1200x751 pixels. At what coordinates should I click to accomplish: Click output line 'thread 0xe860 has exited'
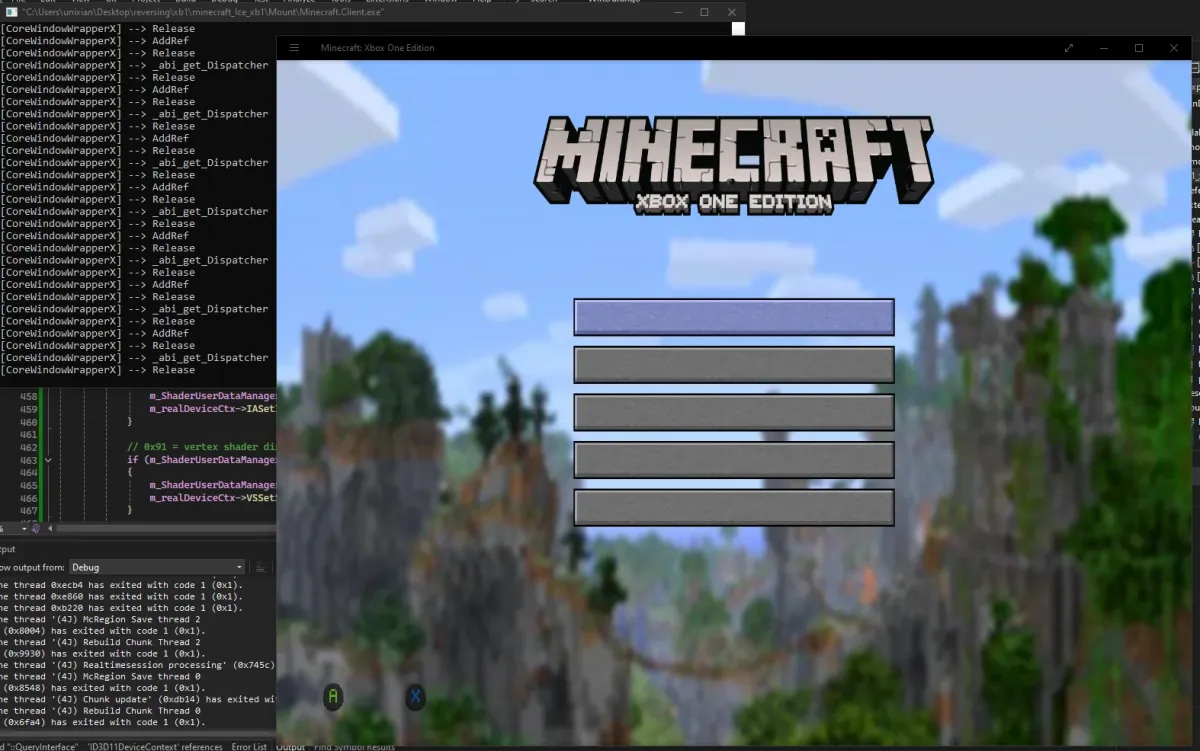point(121,596)
